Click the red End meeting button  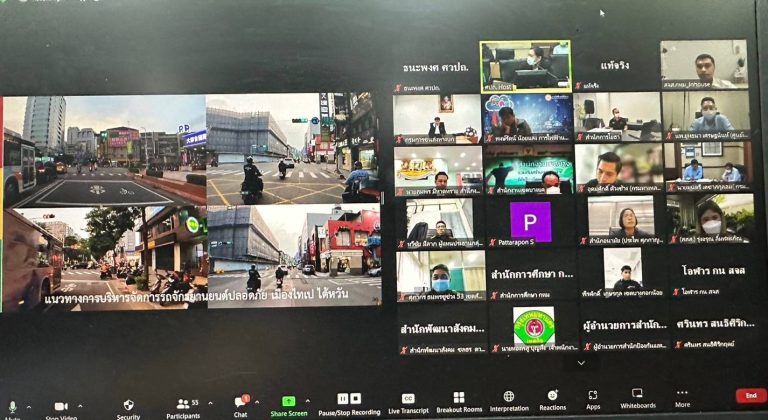pyautogui.click(x=751, y=396)
